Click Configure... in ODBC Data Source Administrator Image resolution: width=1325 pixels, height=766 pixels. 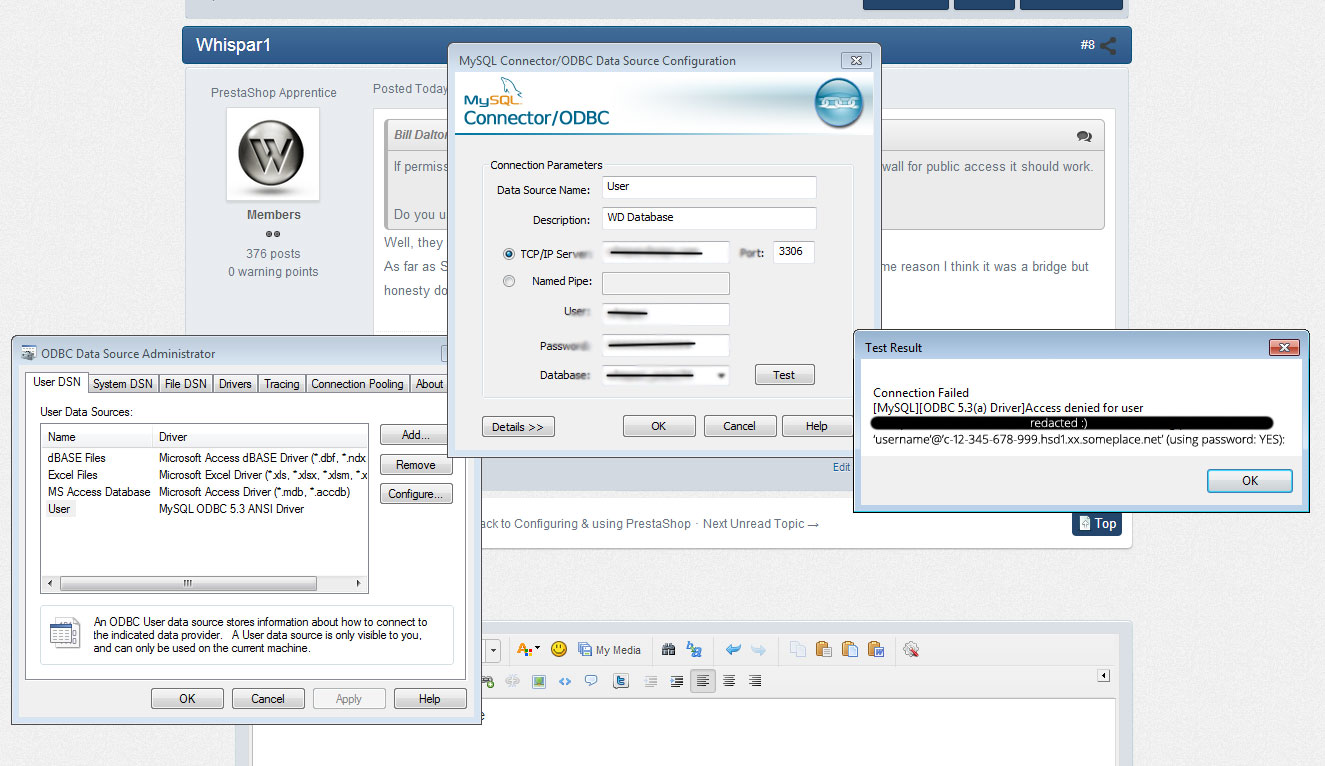pos(416,494)
